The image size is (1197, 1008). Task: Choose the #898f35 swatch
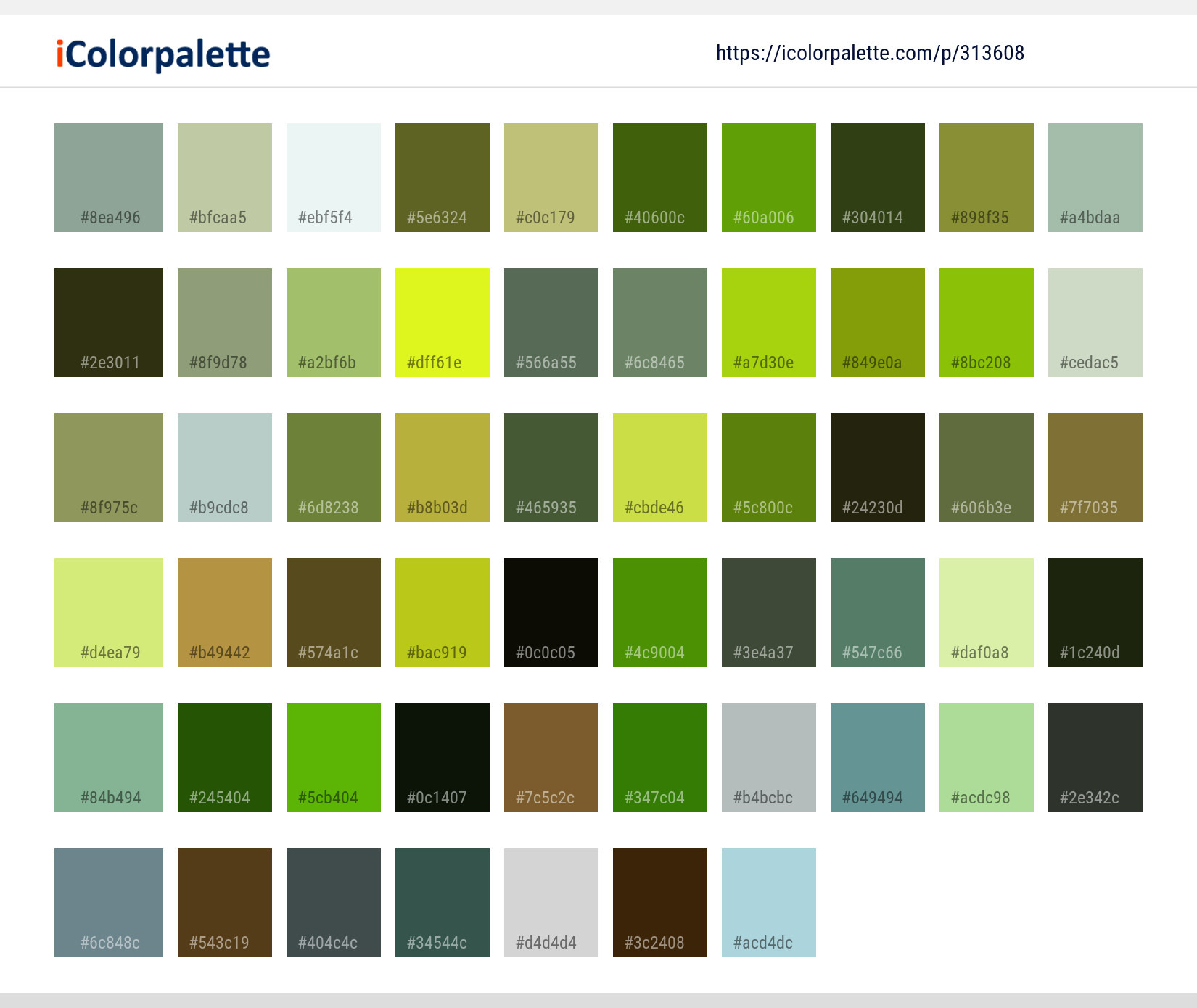pyautogui.click(x=987, y=178)
